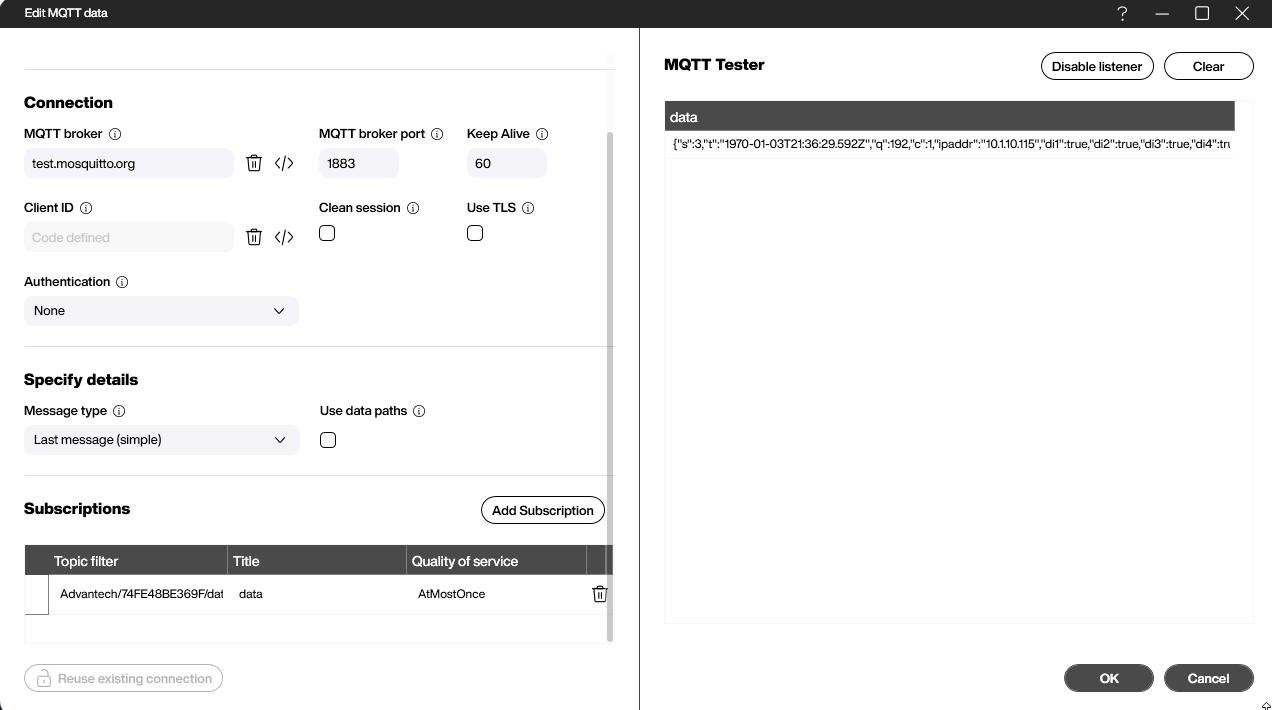The height and width of the screenshot is (710, 1272).
Task: Enable the Clean session checkbox
Action: tap(327, 232)
